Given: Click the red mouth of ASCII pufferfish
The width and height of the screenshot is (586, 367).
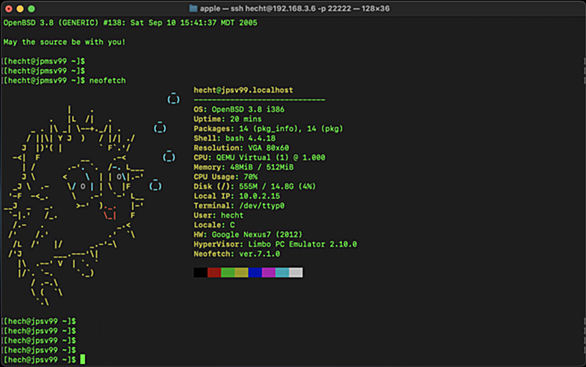Looking at the screenshot, I should pyautogui.click(x=110, y=212).
